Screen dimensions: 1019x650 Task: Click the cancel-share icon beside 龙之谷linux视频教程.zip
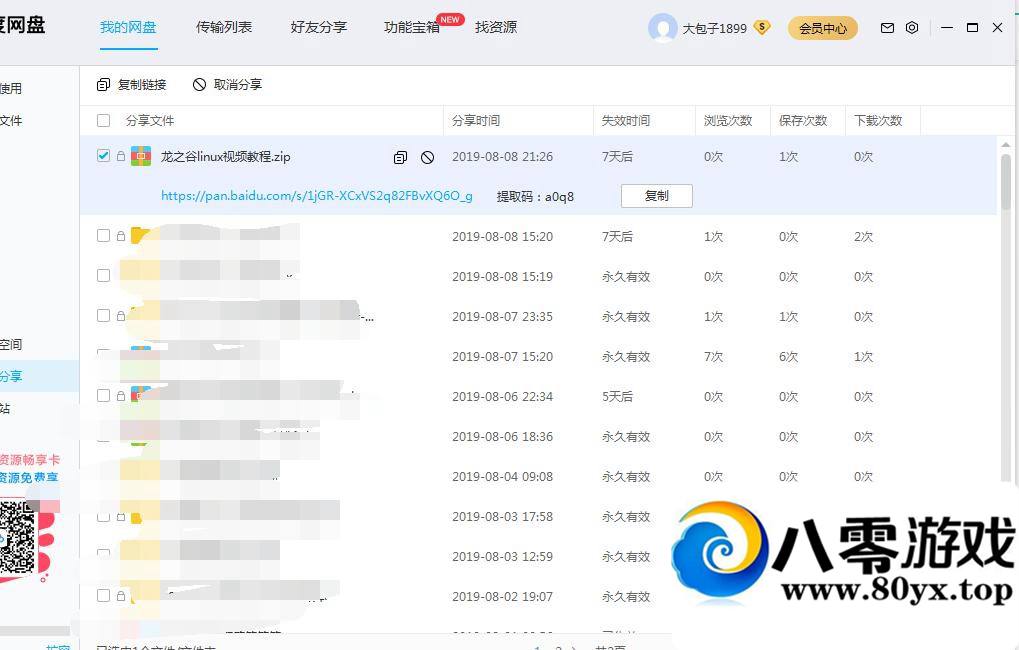point(427,157)
